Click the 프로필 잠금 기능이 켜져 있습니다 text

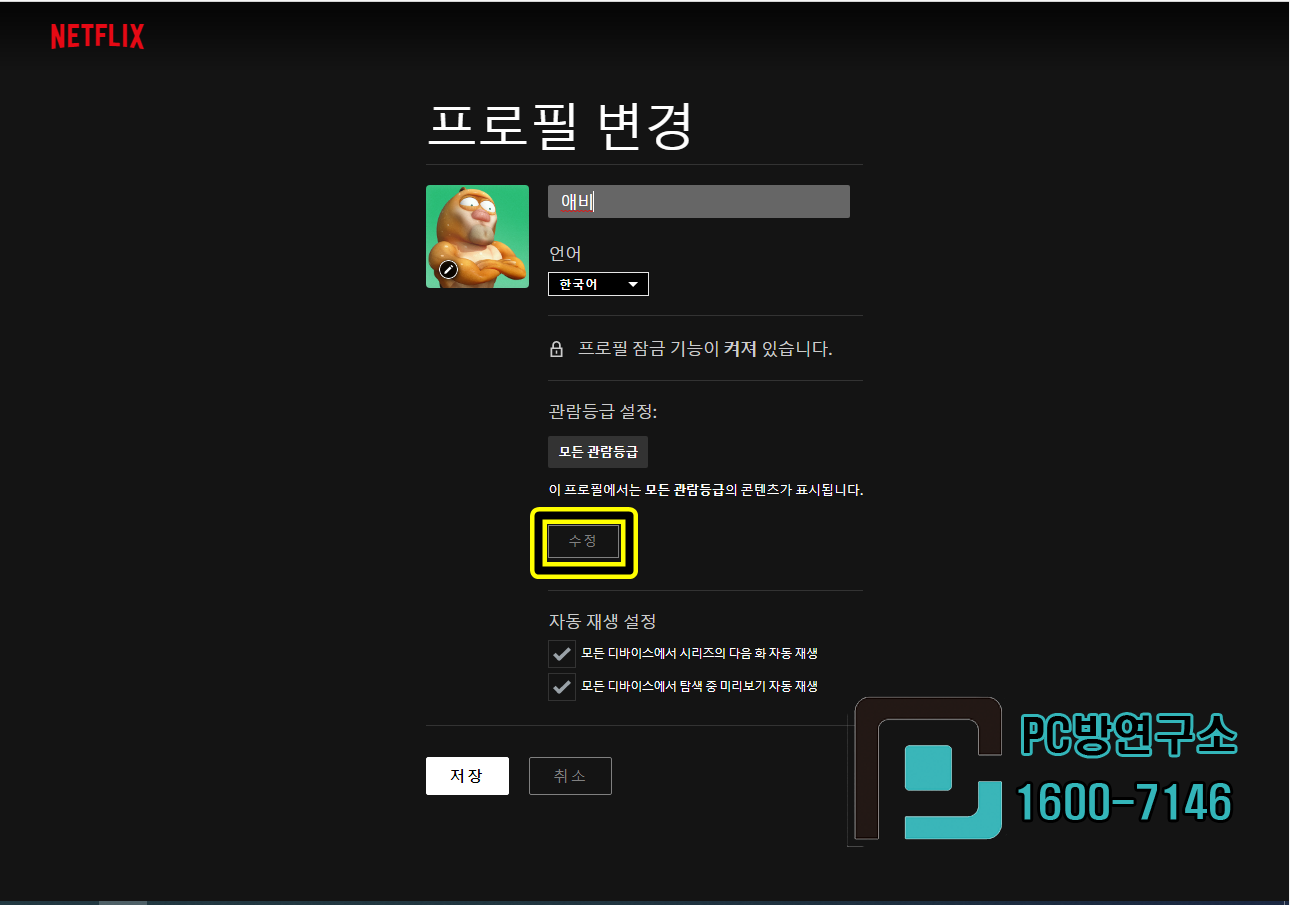tap(705, 349)
